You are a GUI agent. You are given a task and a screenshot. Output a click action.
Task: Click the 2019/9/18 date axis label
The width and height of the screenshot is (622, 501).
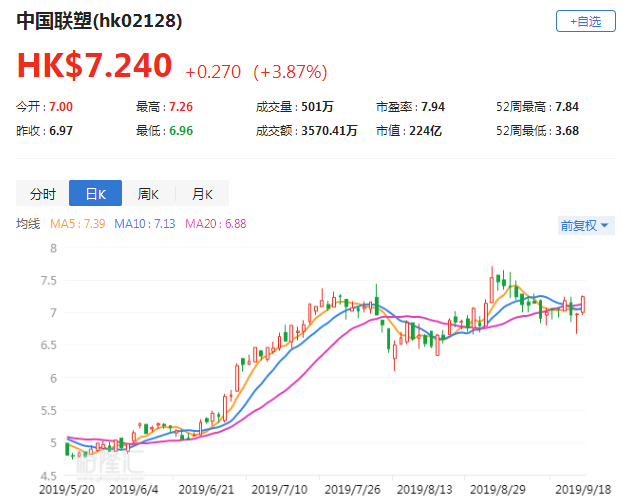click(583, 490)
